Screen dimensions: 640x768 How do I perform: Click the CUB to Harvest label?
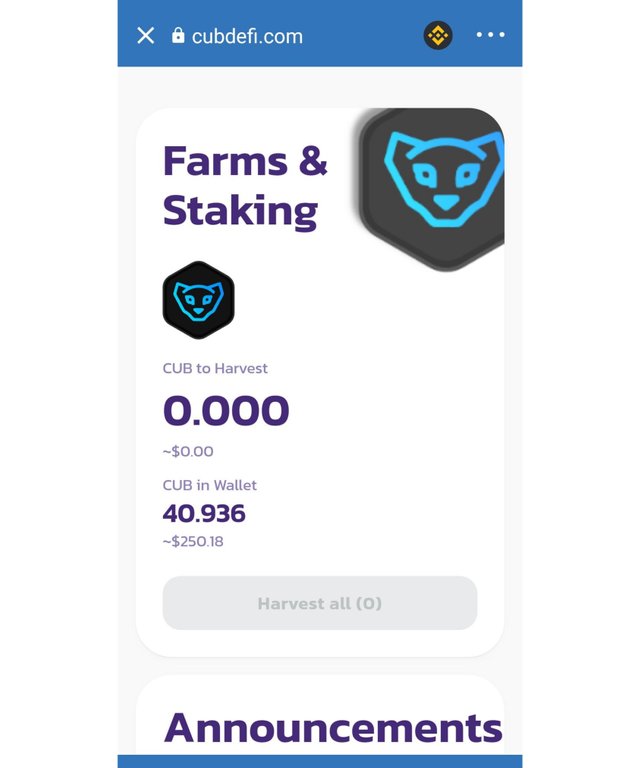pyautogui.click(x=215, y=368)
